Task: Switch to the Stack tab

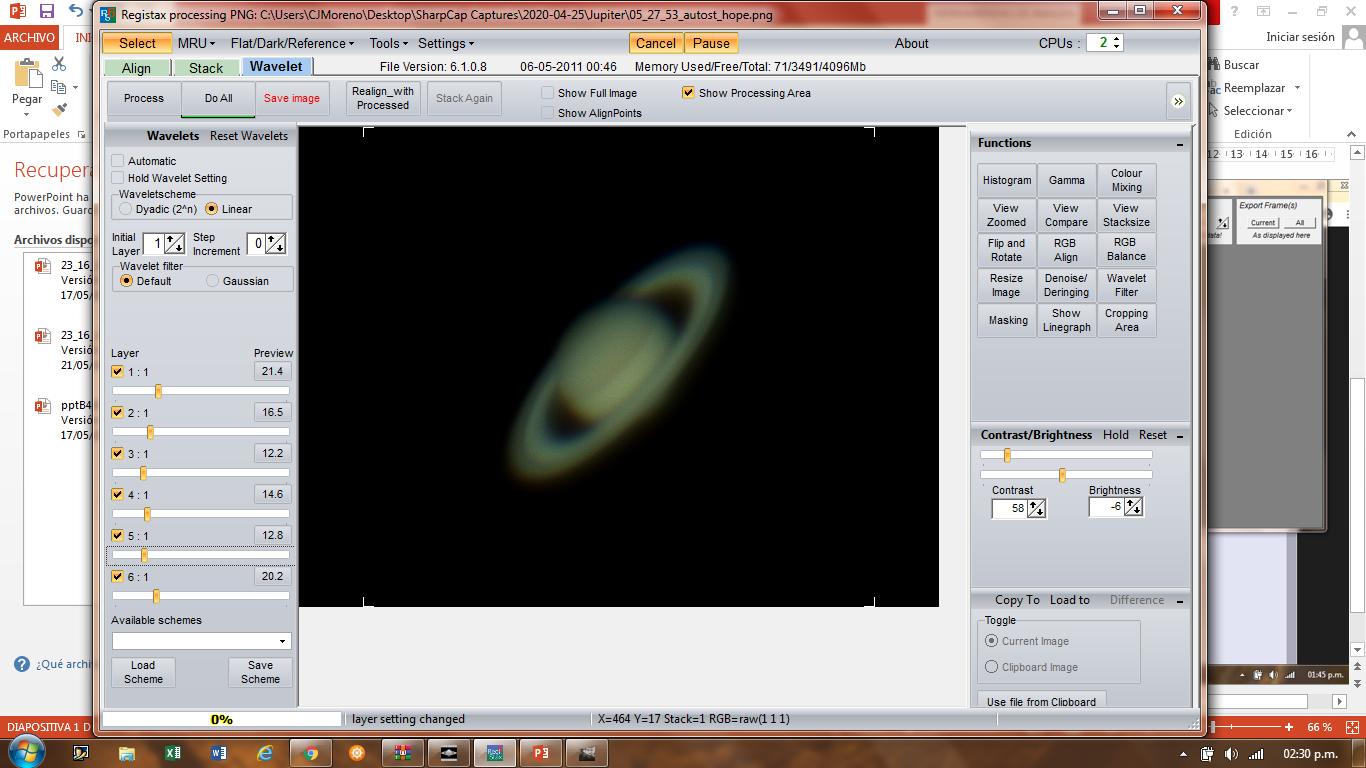Action: pos(206,68)
